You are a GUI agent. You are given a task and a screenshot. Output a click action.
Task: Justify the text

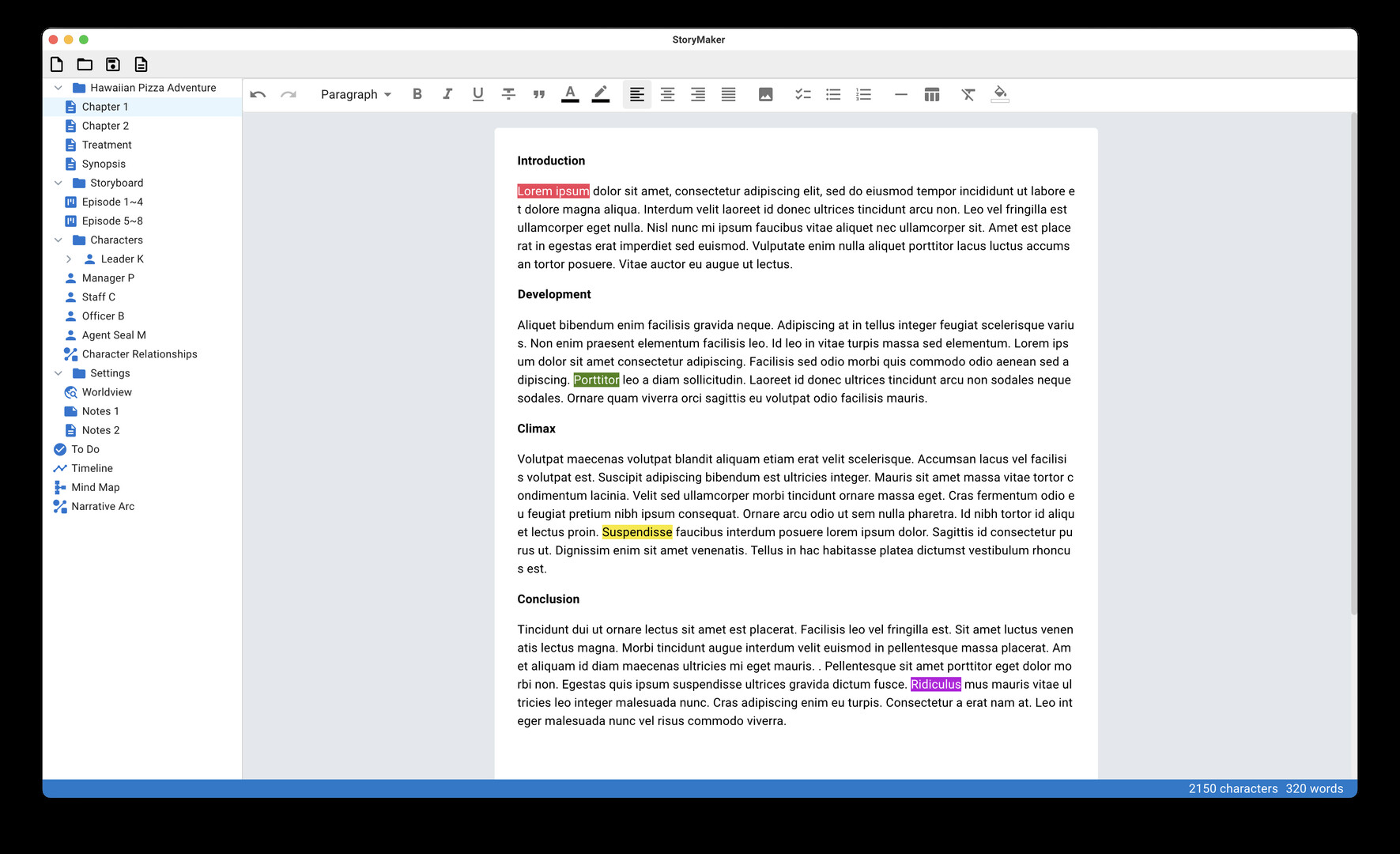pyautogui.click(x=729, y=94)
